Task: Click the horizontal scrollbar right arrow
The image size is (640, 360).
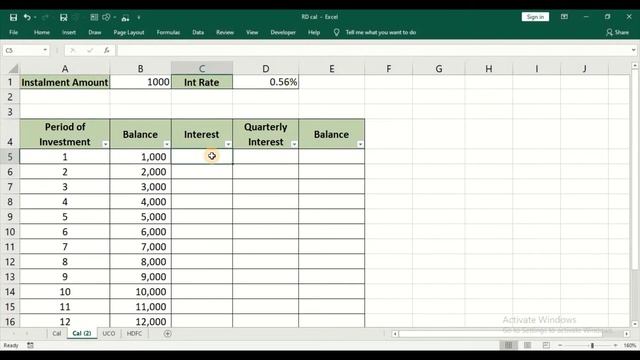Action: 627,334
